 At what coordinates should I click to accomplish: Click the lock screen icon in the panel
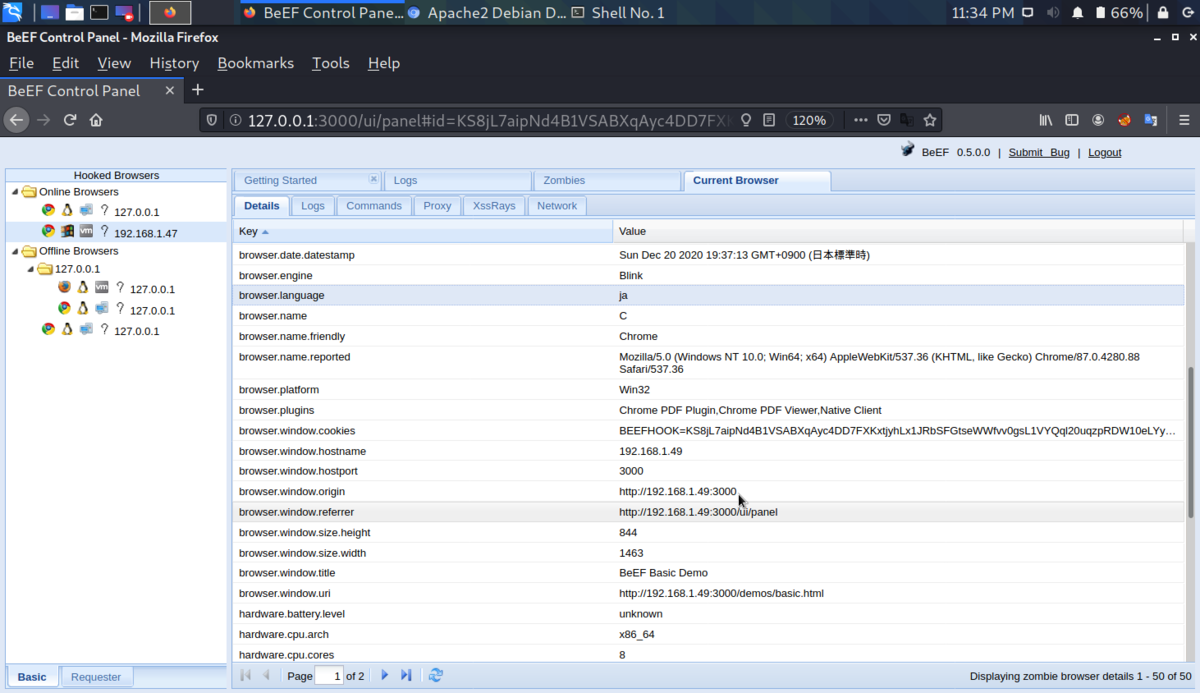[1163, 13]
